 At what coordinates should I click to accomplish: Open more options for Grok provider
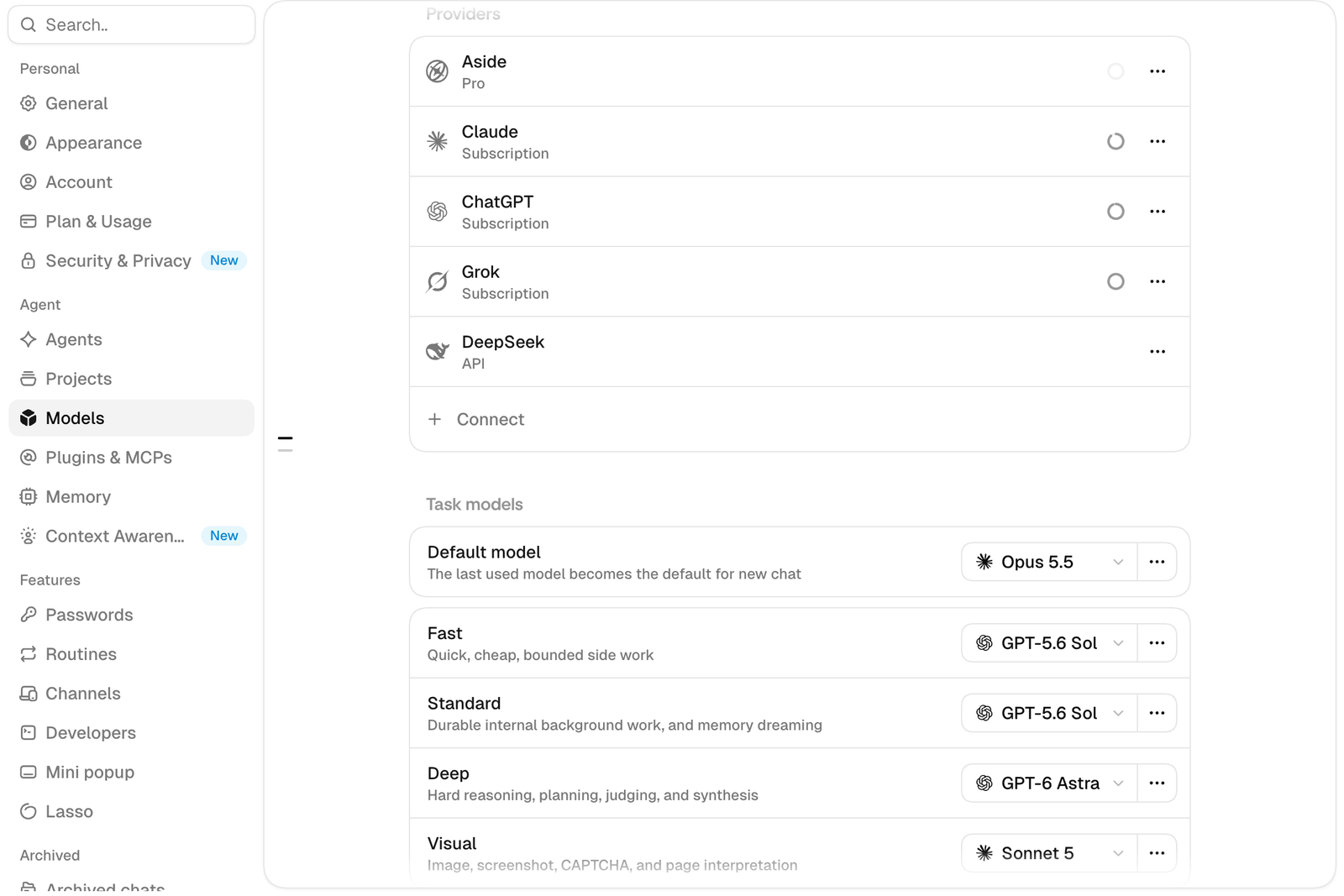tap(1158, 281)
